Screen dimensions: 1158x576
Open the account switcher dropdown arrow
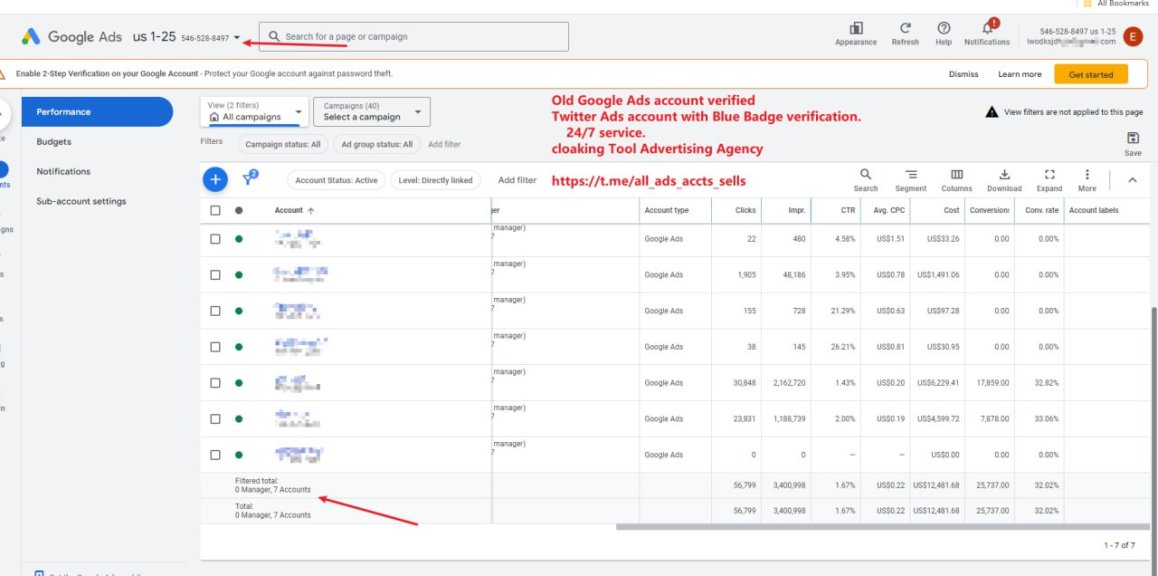coord(237,38)
